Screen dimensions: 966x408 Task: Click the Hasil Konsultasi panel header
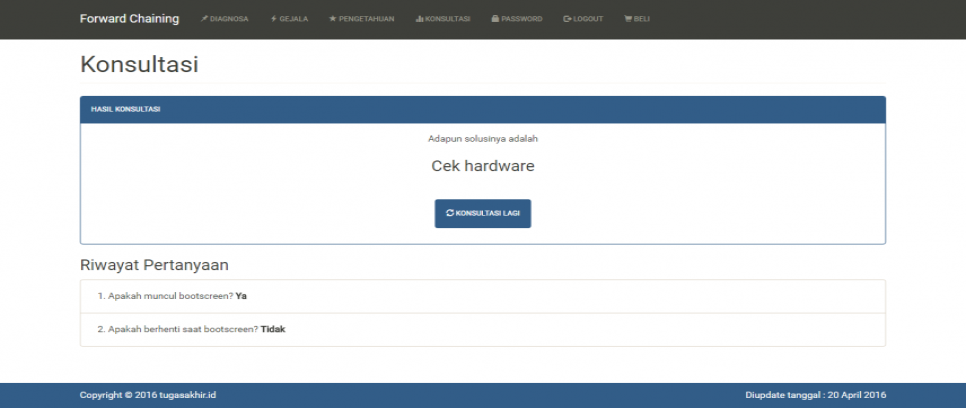[x=483, y=110]
